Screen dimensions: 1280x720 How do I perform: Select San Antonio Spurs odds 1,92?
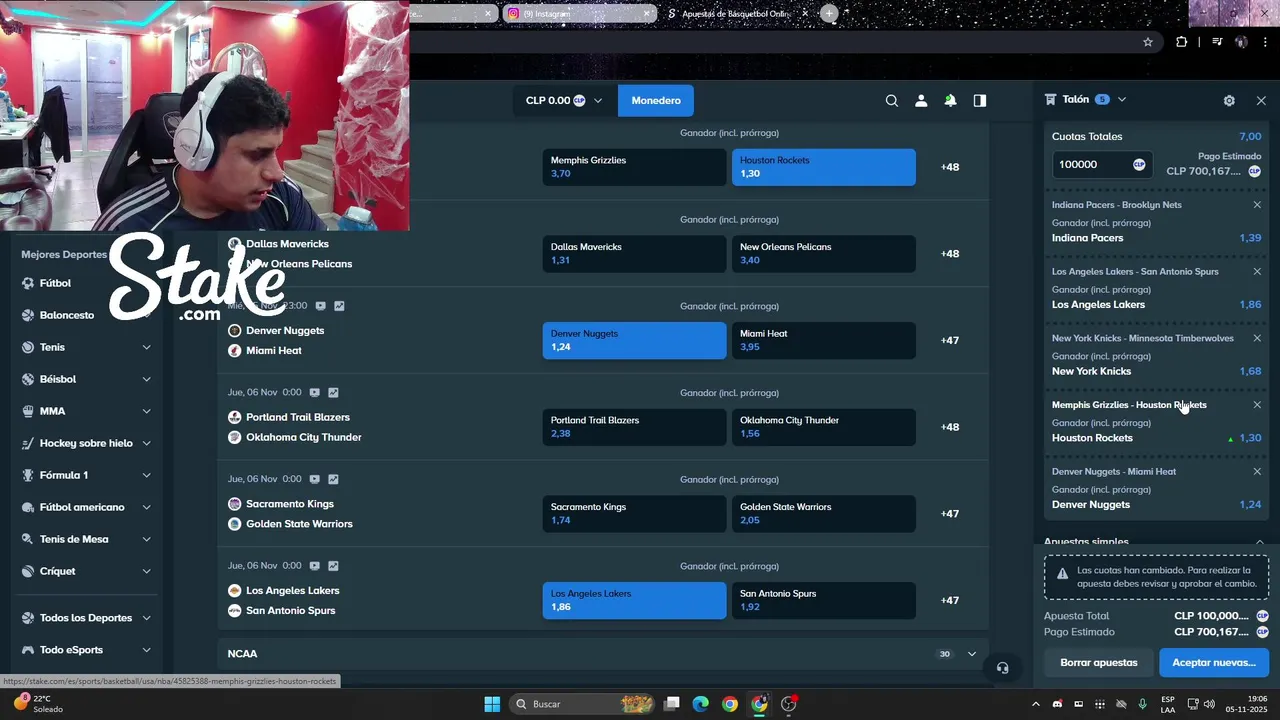click(x=824, y=600)
